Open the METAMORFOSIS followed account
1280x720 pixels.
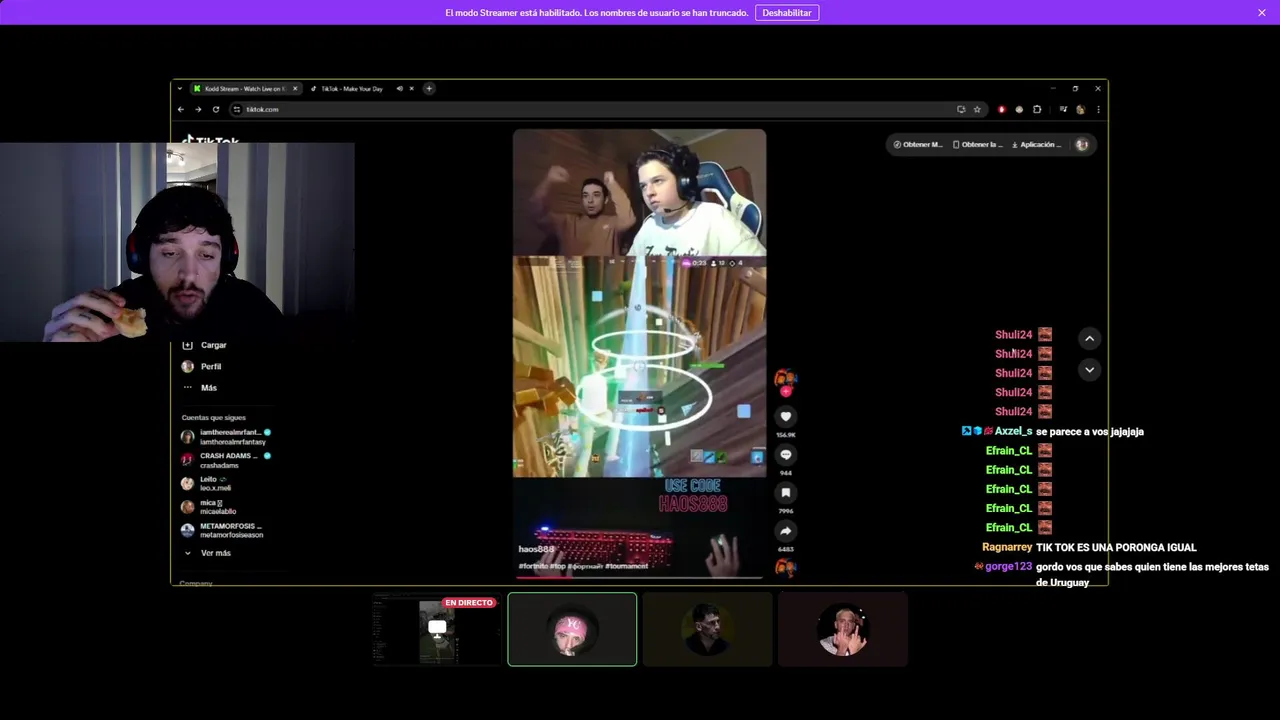pyautogui.click(x=222, y=530)
